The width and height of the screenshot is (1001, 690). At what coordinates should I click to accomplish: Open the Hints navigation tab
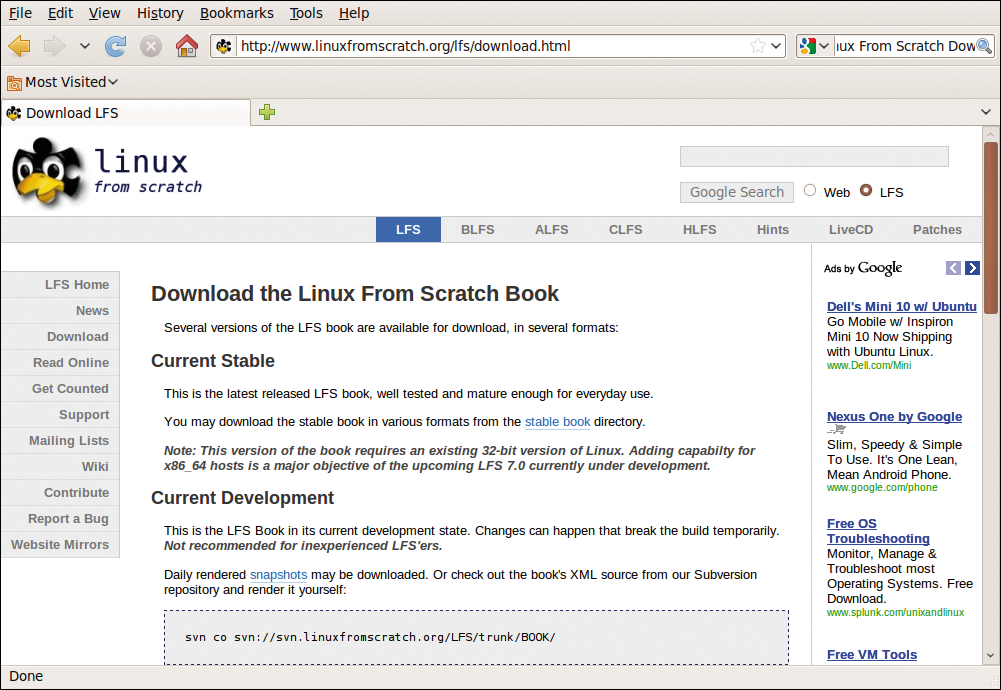click(773, 230)
